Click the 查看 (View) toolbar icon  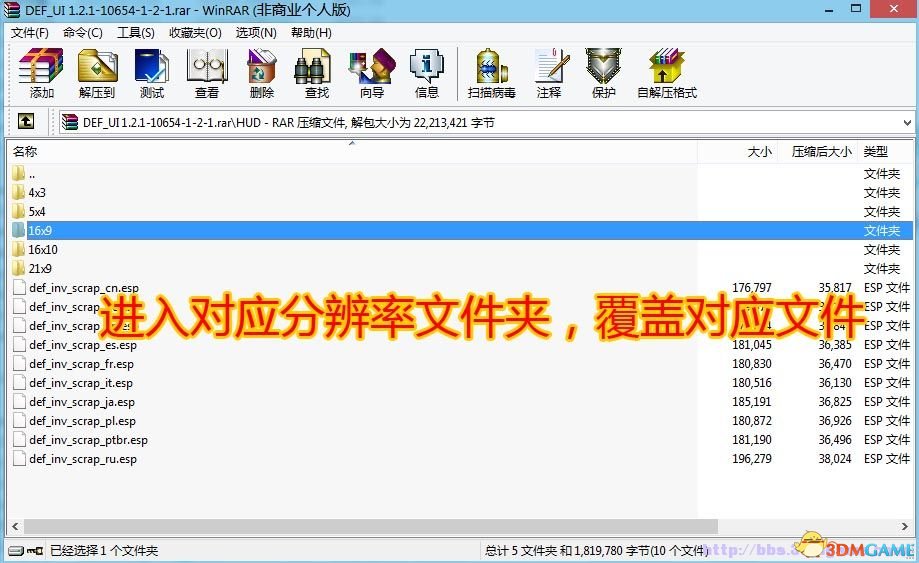tap(206, 73)
